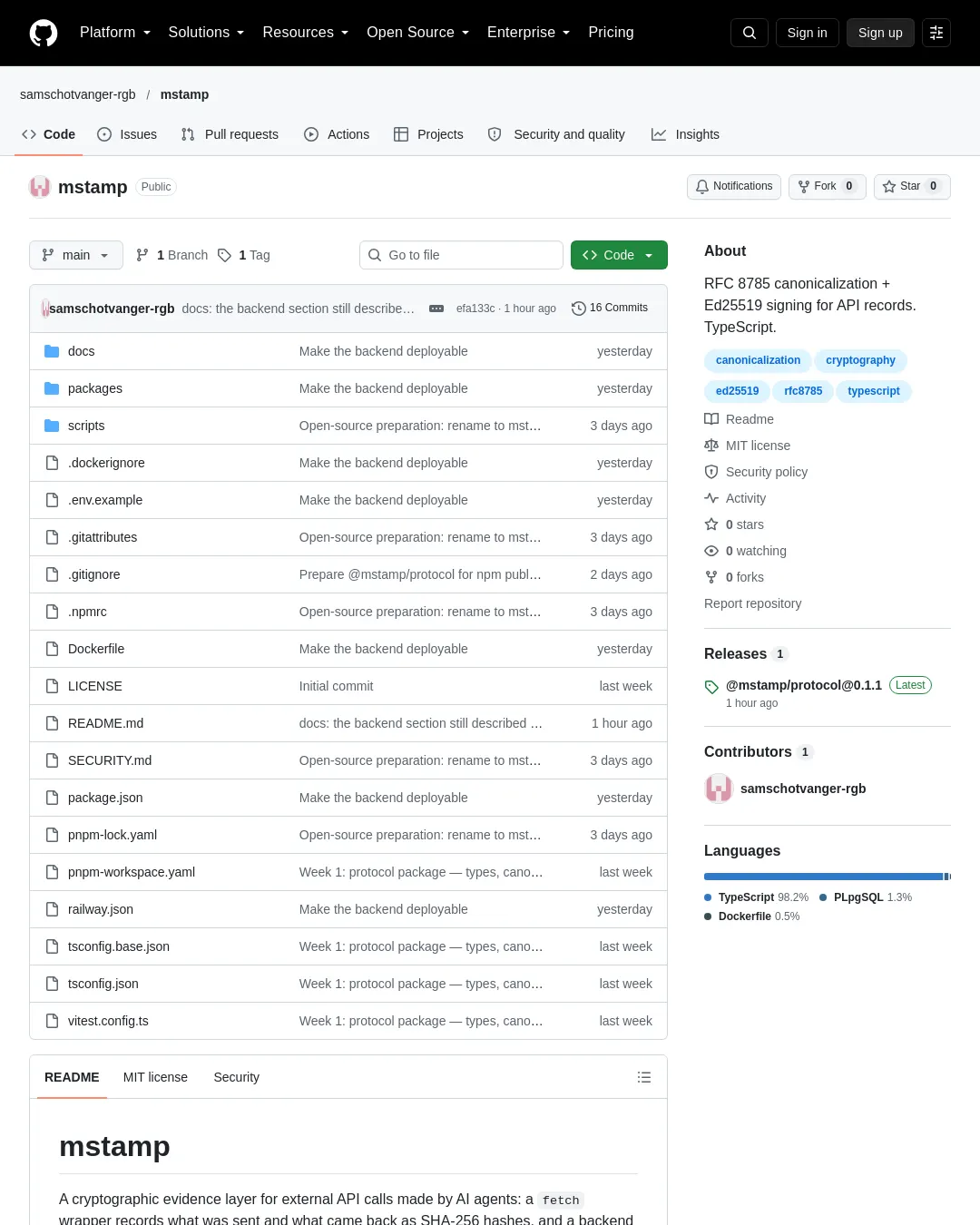Select the Security readme tab

point(236,1077)
